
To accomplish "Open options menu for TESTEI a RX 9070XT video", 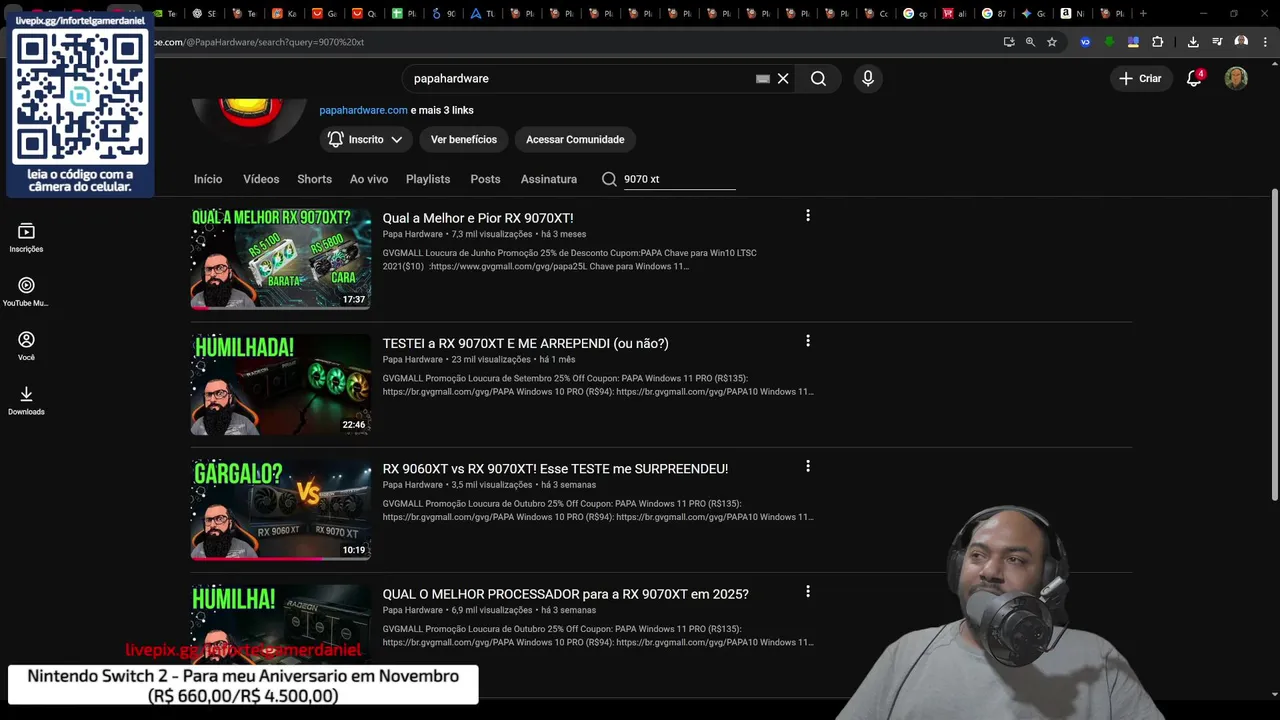I will click(808, 341).
